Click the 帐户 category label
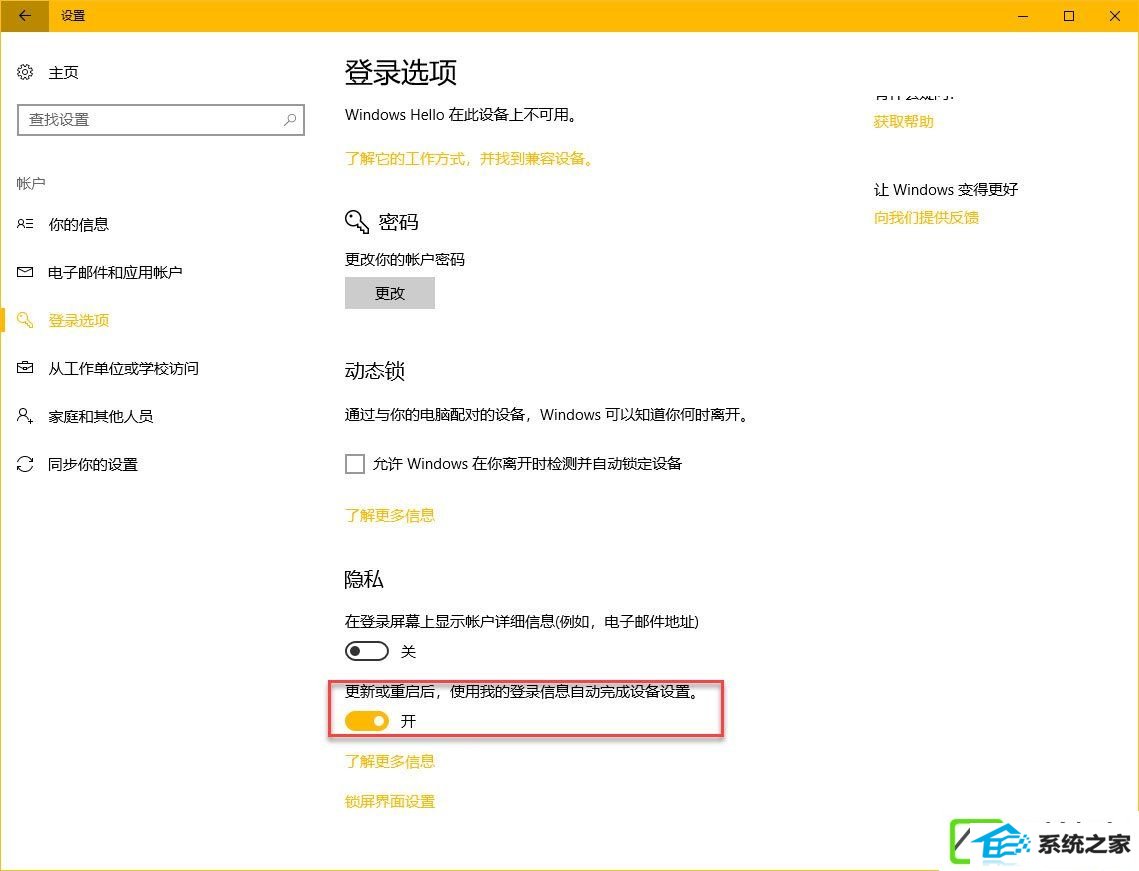 (x=31, y=183)
